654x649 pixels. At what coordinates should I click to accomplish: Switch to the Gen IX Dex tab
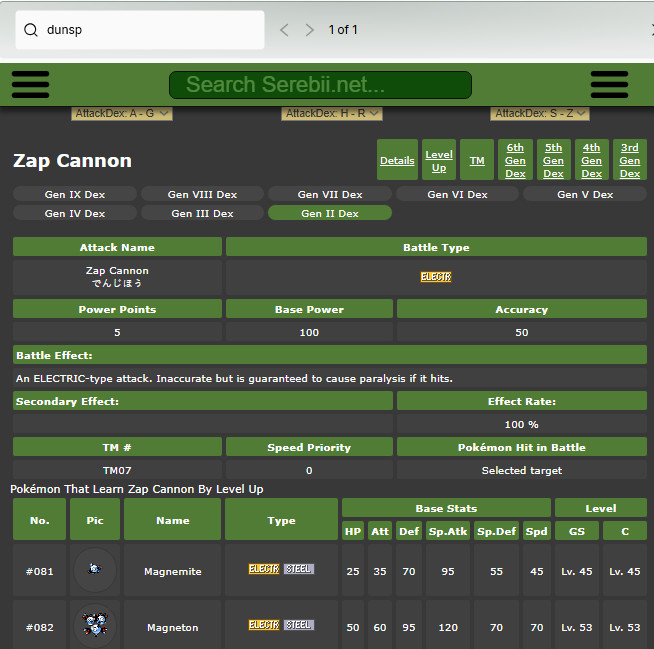(75, 194)
